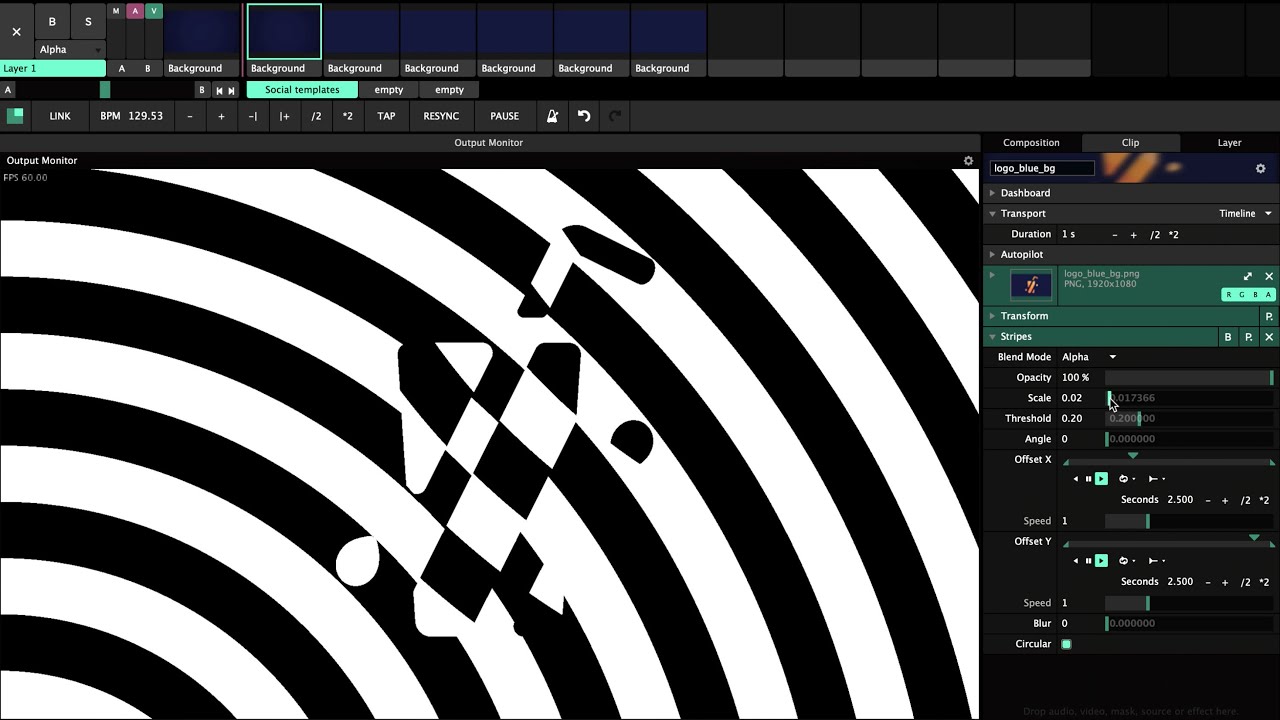
Task: Collapse the Stripes effect section
Action: pyautogui.click(x=993, y=337)
